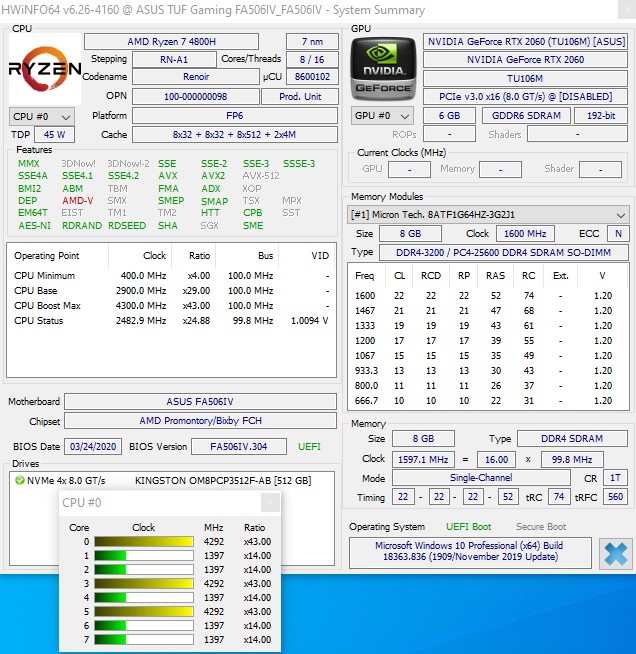Click the 8600102 microcode field
Viewport: 636px width, 654px height.
(x=312, y=77)
